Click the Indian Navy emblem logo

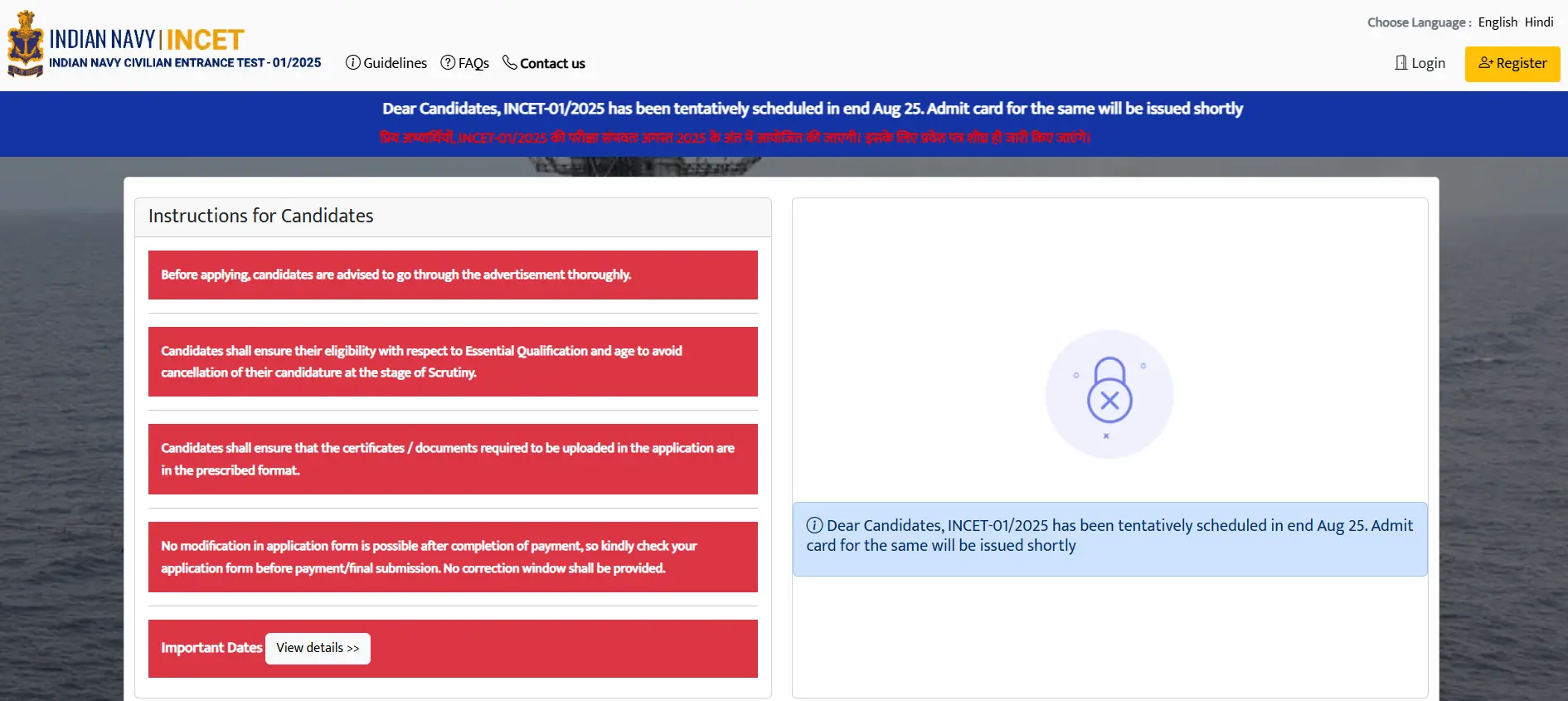point(25,45)
